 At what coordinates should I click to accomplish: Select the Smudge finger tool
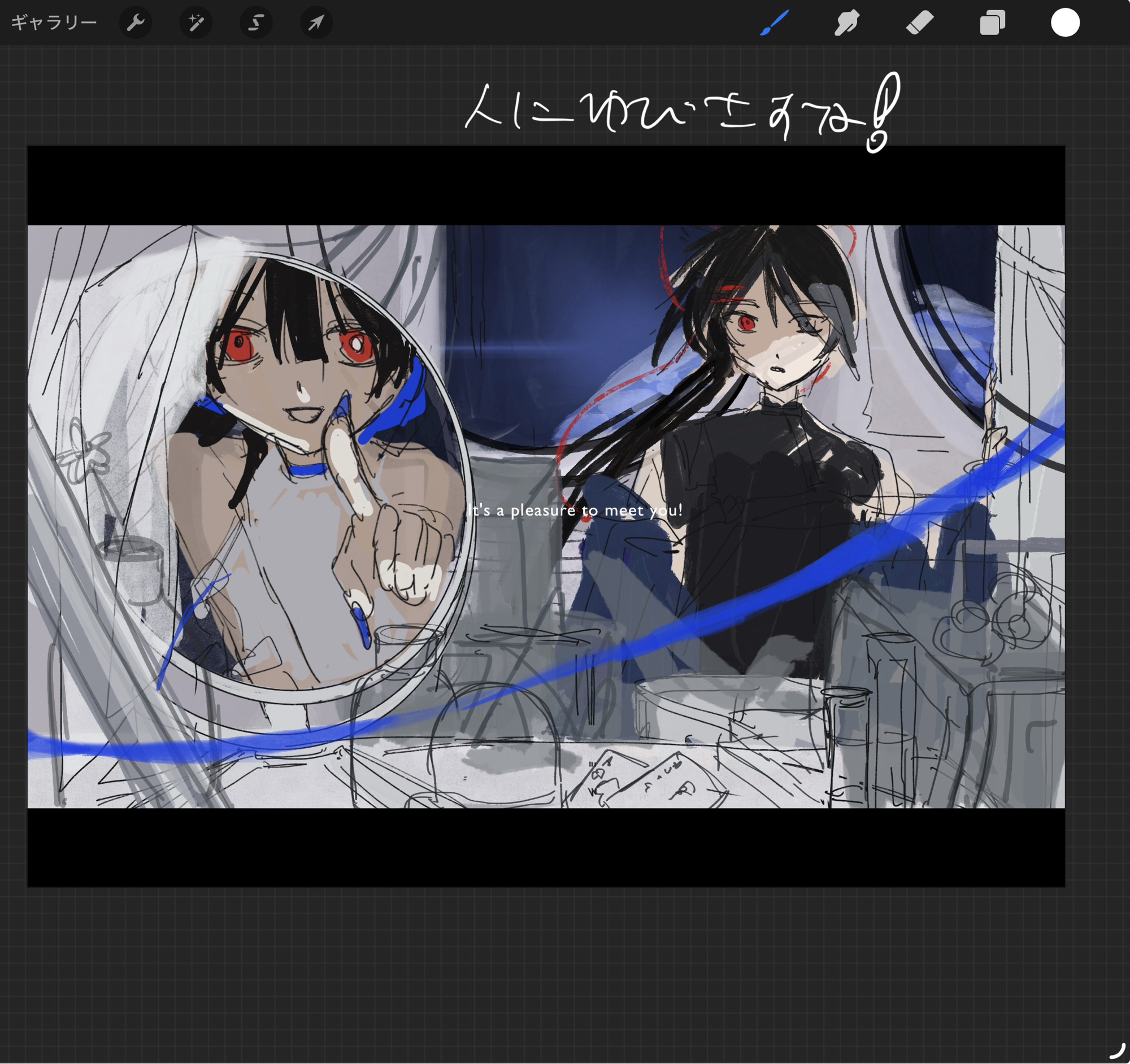847,23
